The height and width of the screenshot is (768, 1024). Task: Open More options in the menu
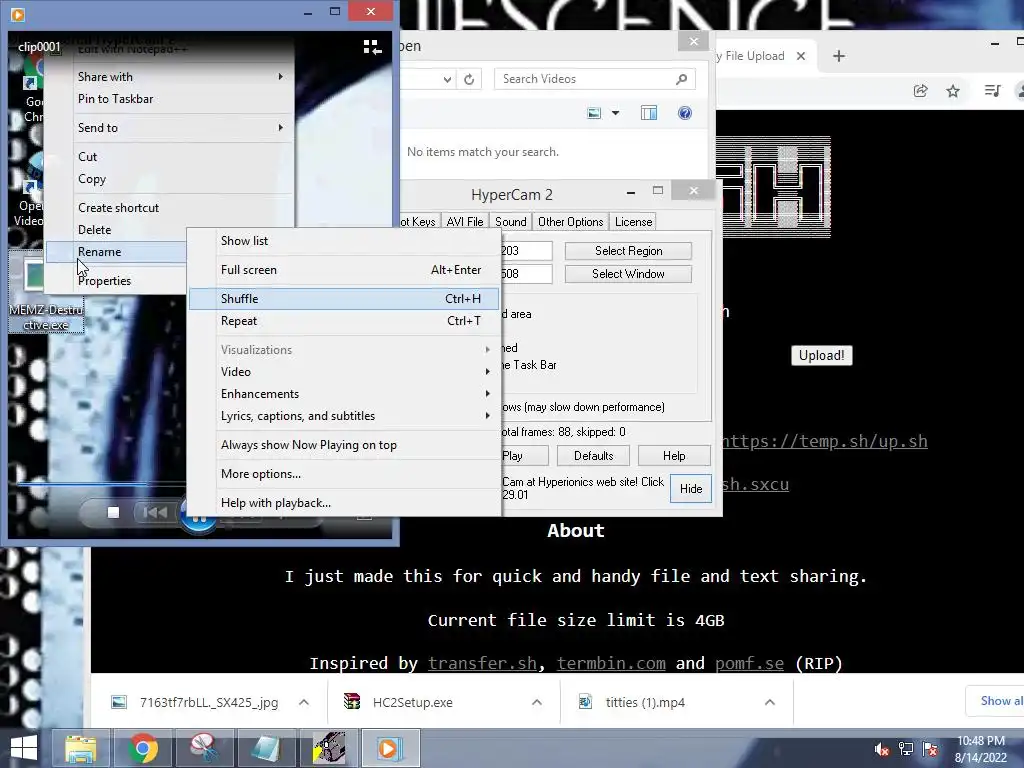[344, 473]
